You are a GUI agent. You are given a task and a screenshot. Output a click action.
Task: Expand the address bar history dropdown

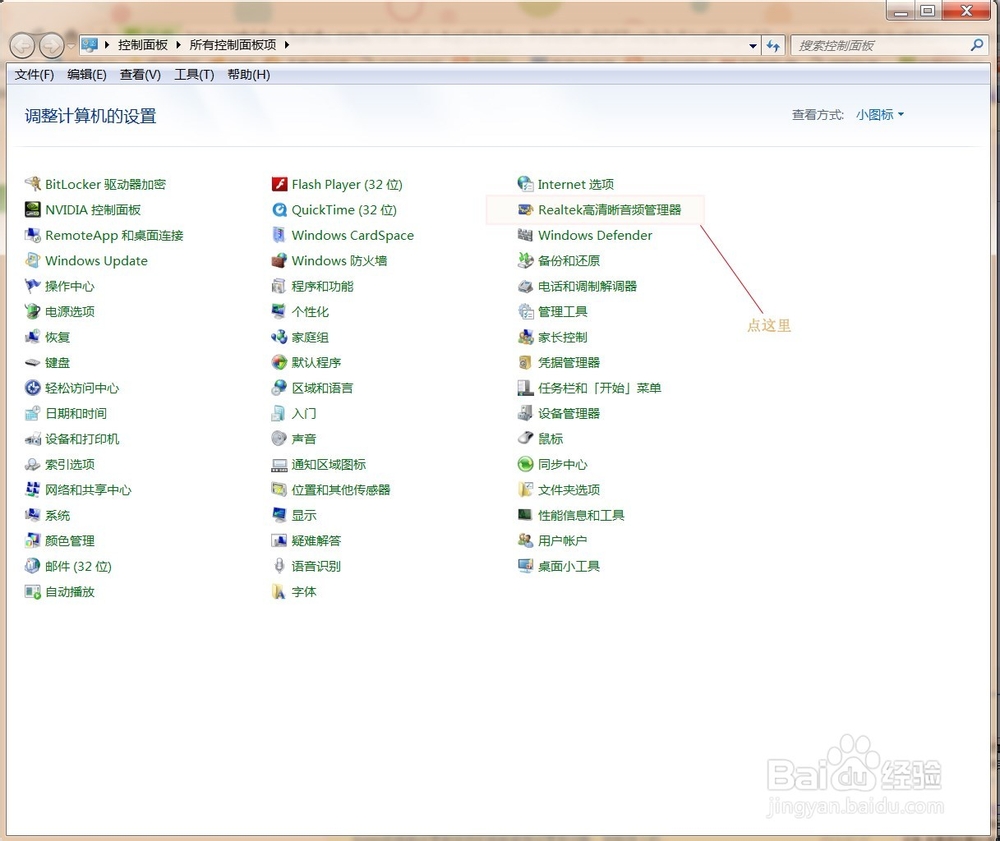coord(753,45)
